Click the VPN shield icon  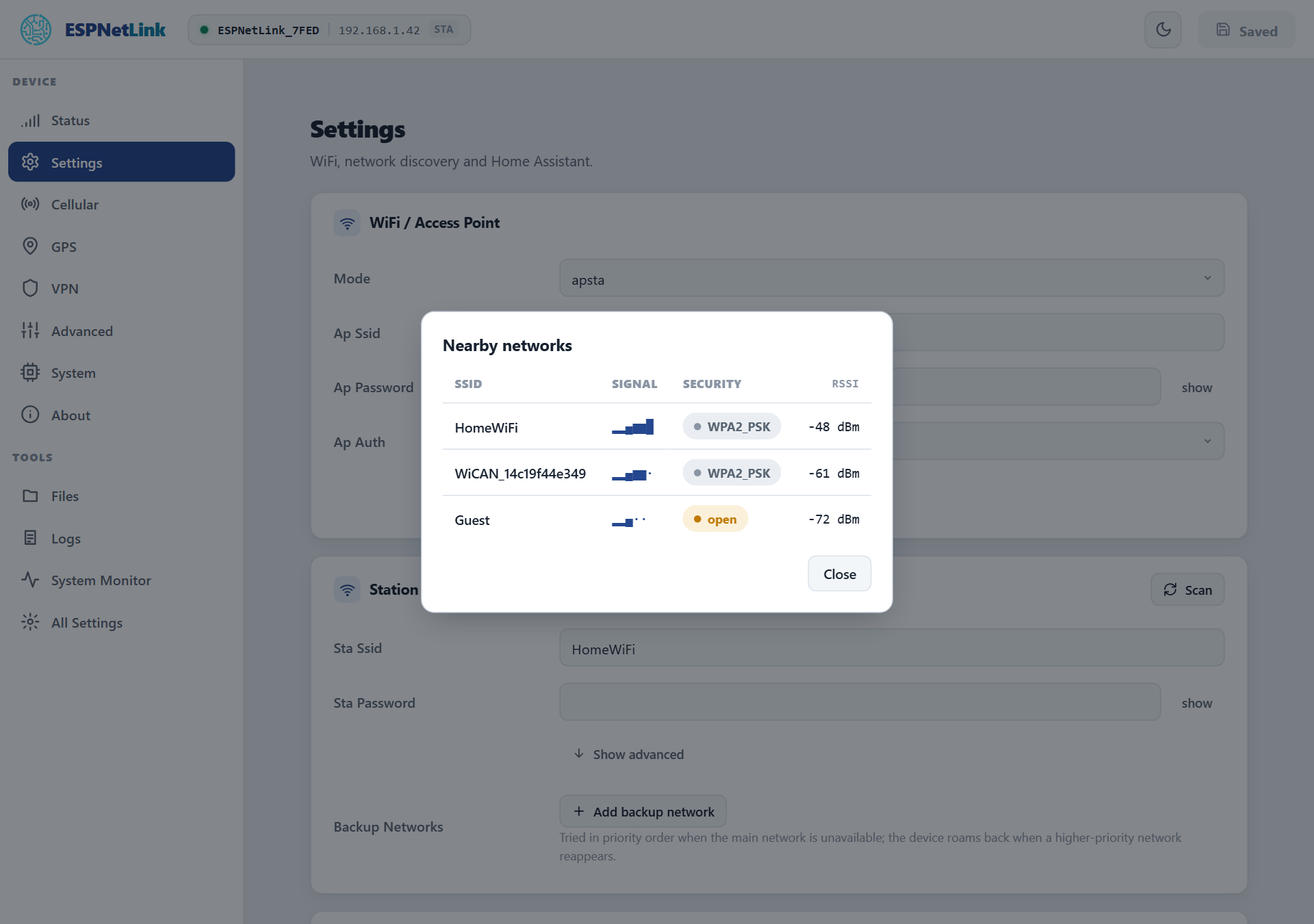[x=30, y=288]
